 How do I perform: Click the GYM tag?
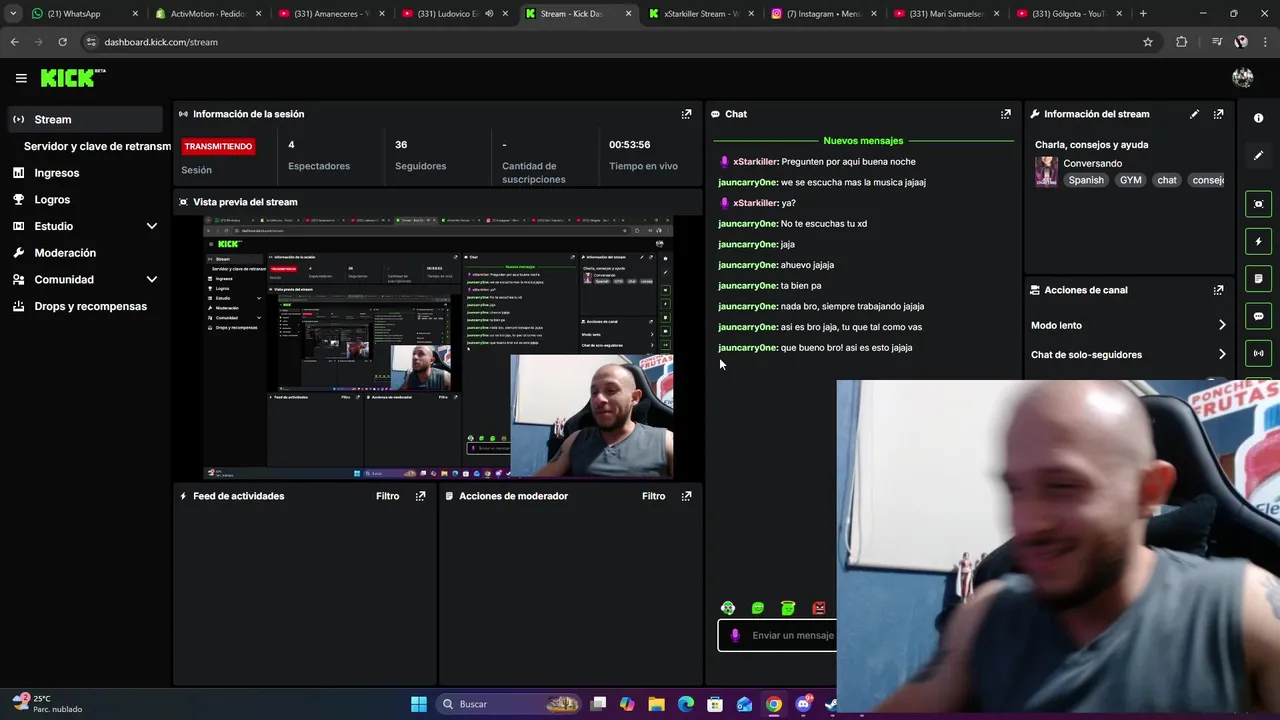(x=1130, y=180)
